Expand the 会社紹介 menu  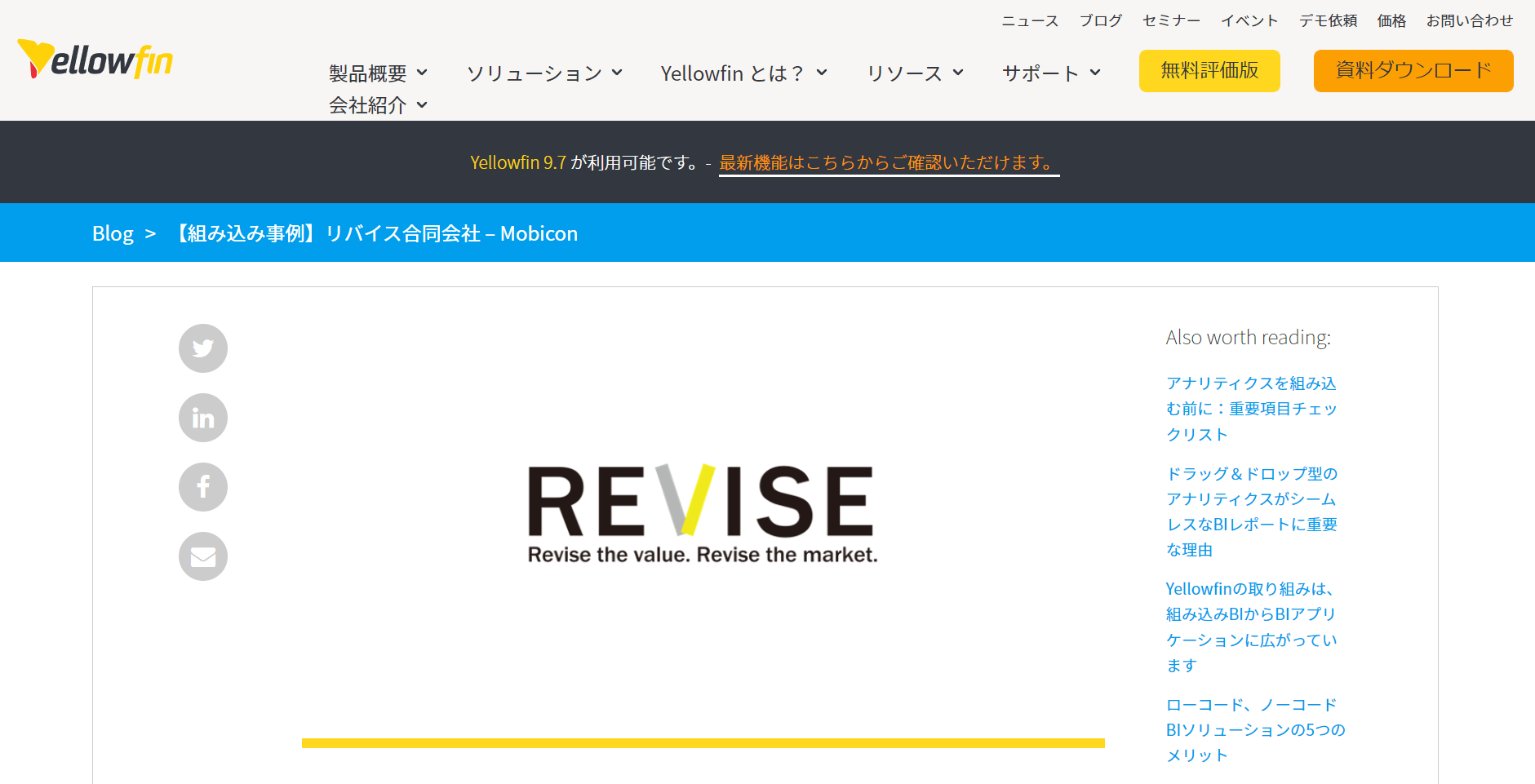(x=378, y=105)
